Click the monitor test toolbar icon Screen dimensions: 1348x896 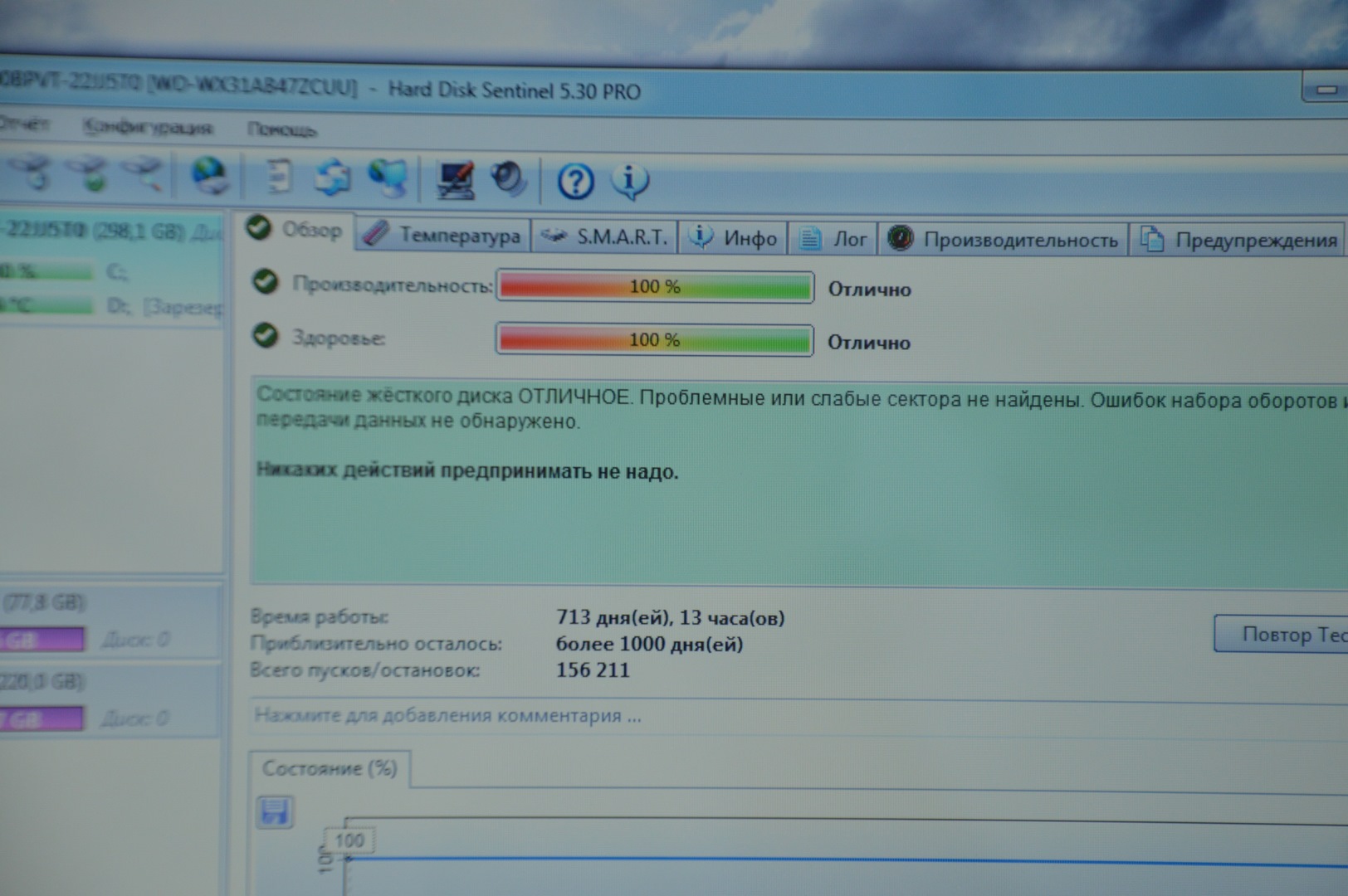click(x=455, y=179)
